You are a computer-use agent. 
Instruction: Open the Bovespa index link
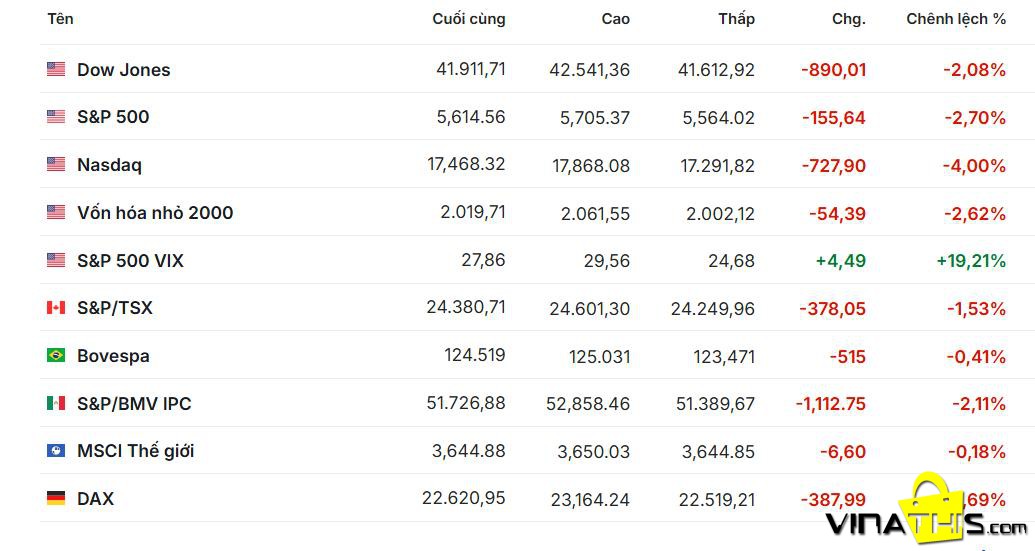113,356
